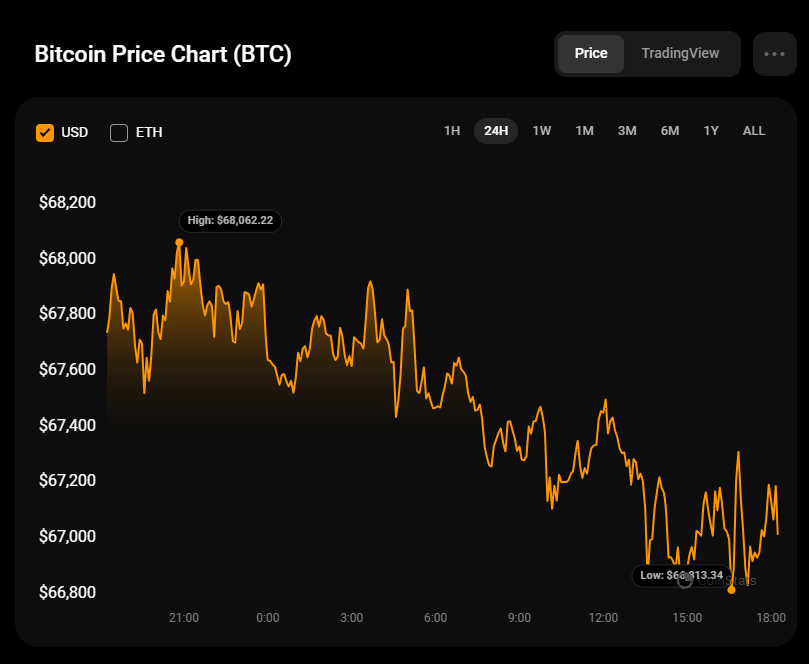Screen dimensions: 809x664
Task: Show the 3M price history
Action: pos(627,131)
